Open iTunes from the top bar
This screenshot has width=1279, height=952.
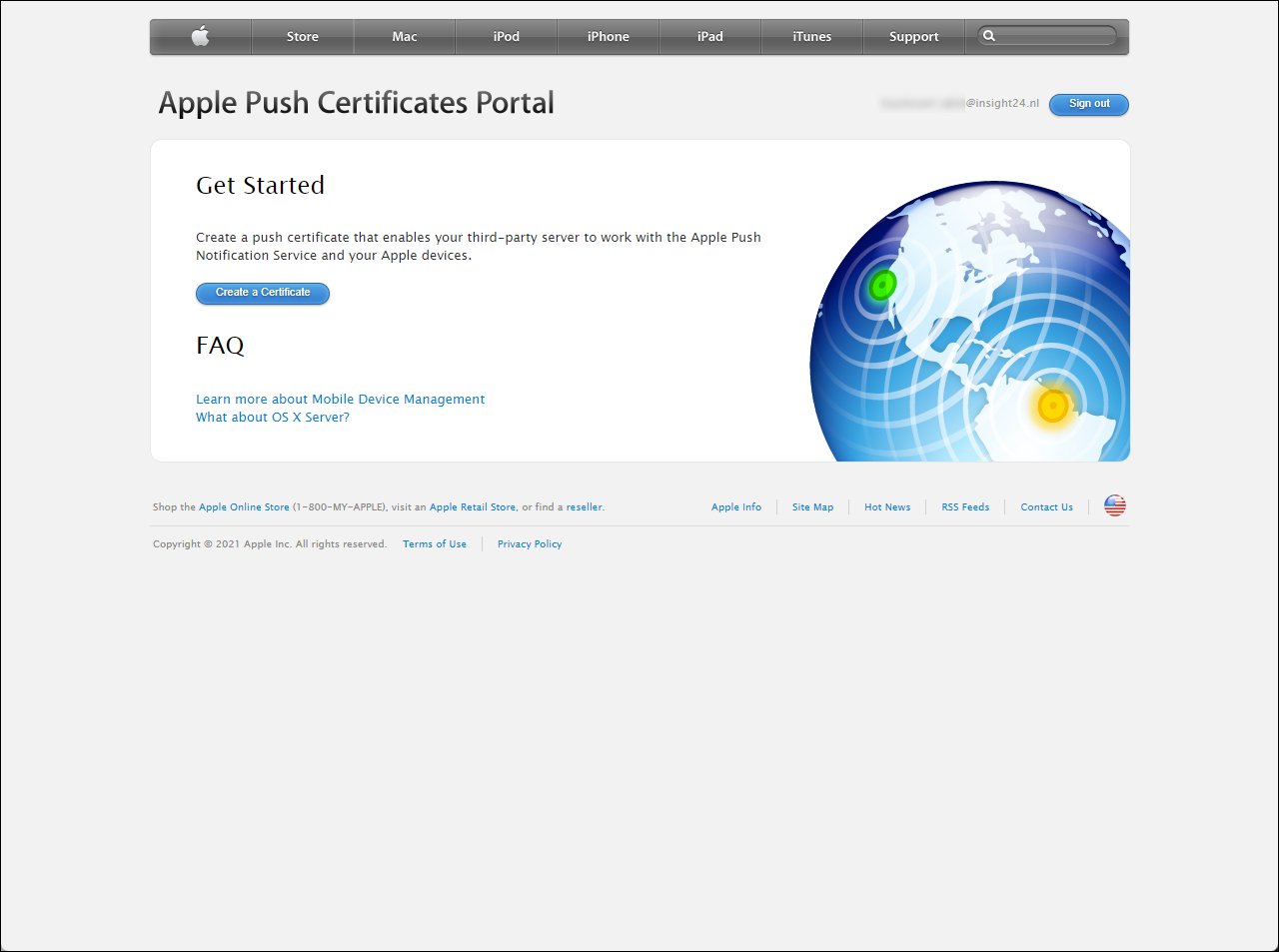[812, 37]
